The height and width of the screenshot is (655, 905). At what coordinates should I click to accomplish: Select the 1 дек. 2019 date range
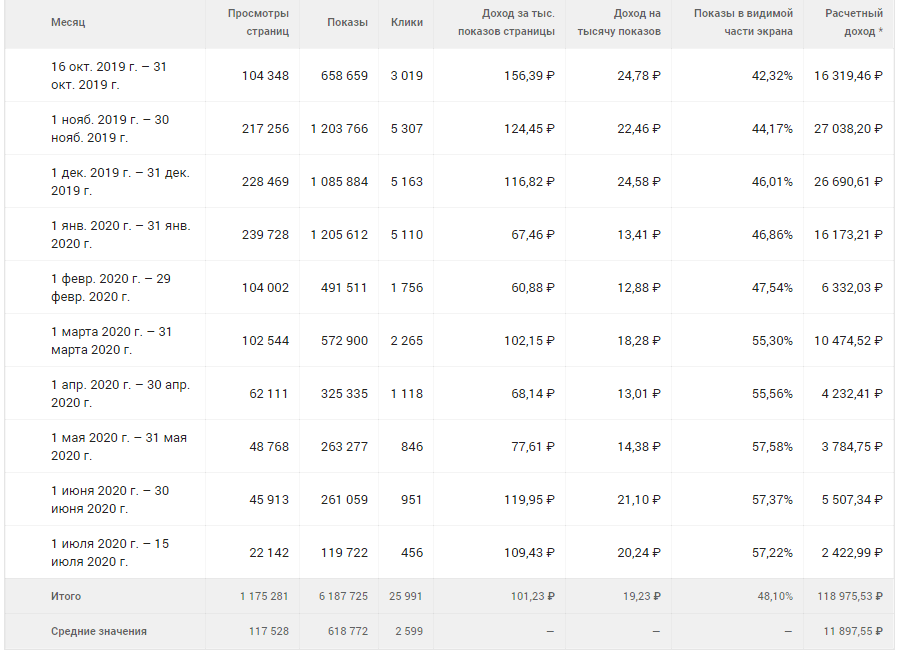click(120, 181)
